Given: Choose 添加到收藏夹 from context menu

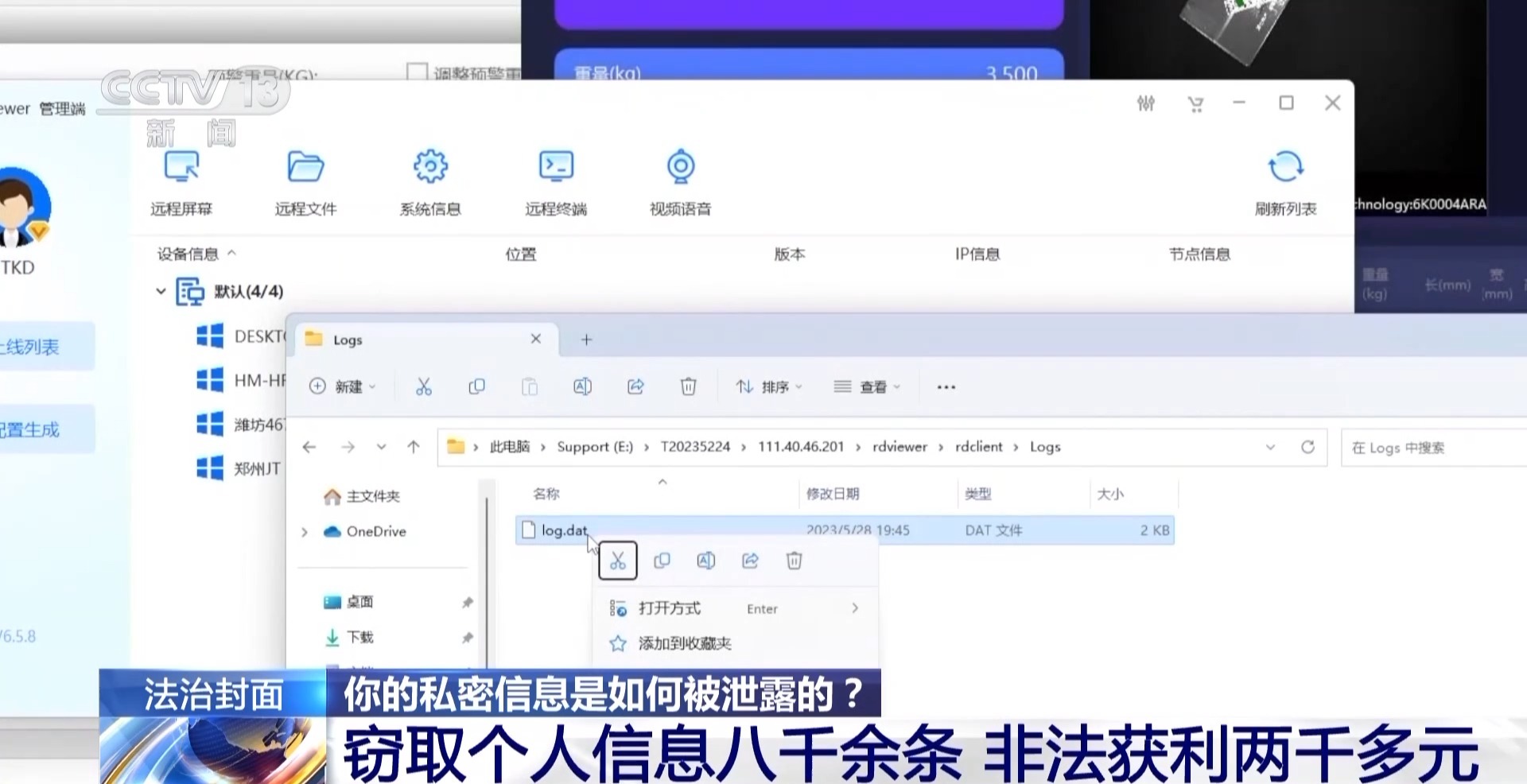Looking at the screenshot, I should coord(684,643).
